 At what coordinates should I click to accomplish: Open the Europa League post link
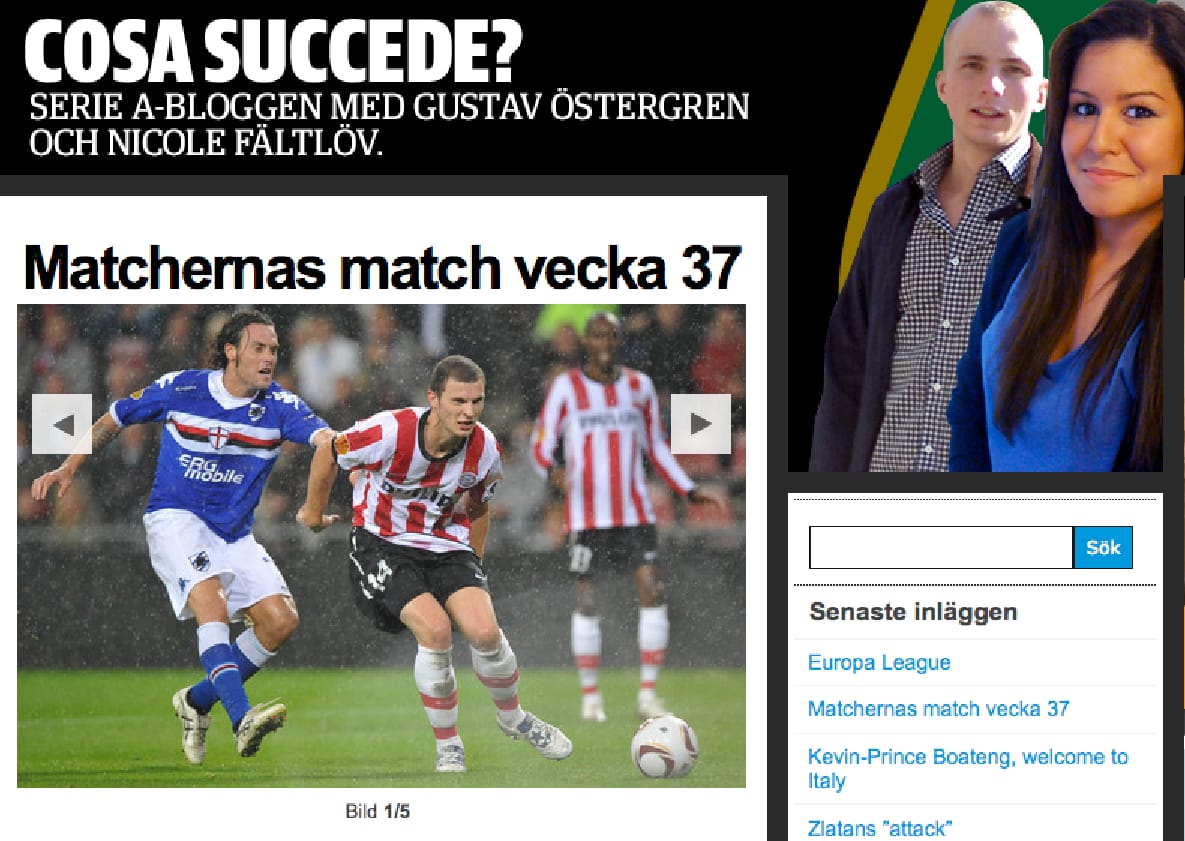click(879, 663)
